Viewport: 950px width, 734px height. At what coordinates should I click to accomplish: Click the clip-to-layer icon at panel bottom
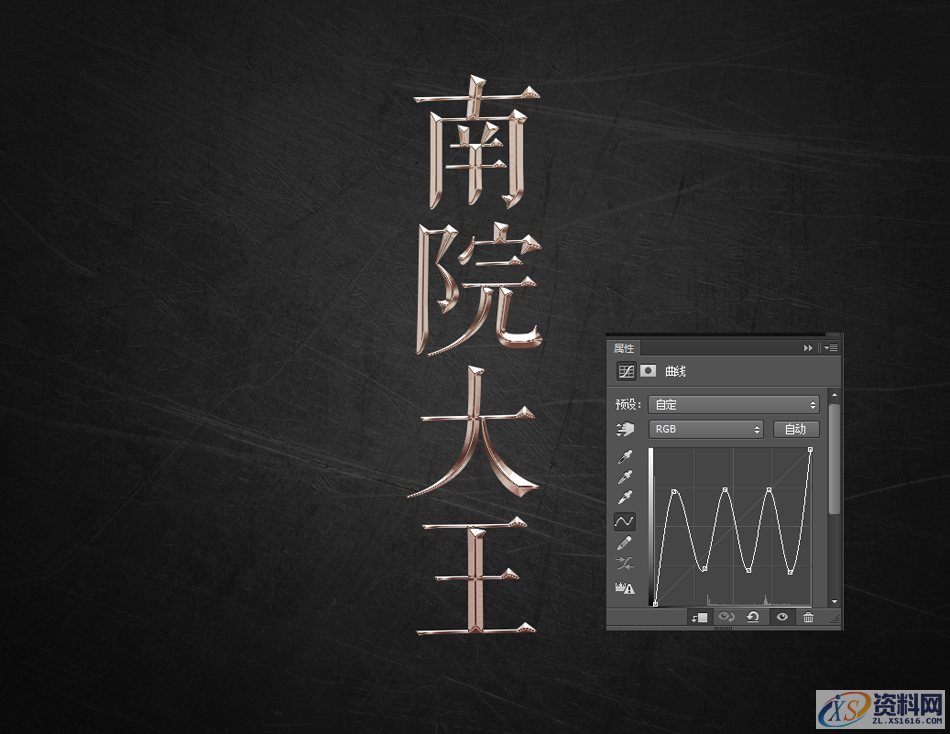700,616
